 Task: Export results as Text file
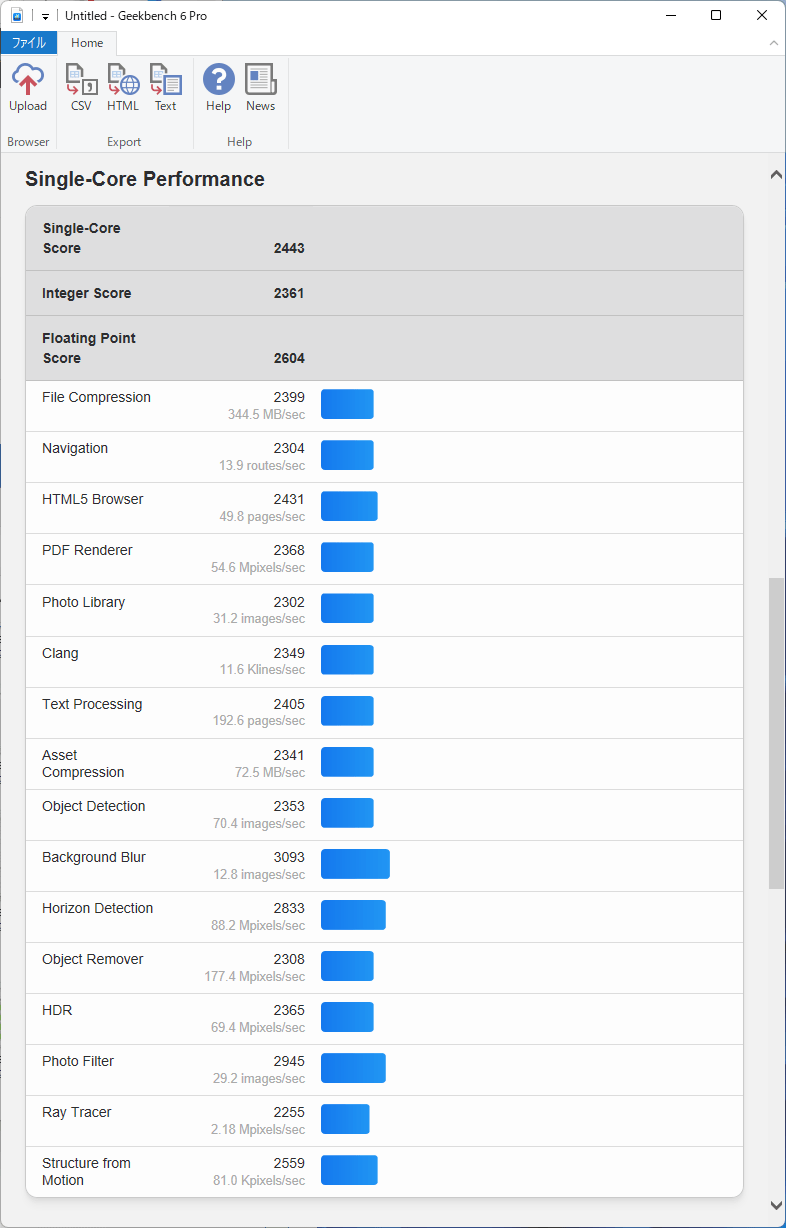pos(165,88)
